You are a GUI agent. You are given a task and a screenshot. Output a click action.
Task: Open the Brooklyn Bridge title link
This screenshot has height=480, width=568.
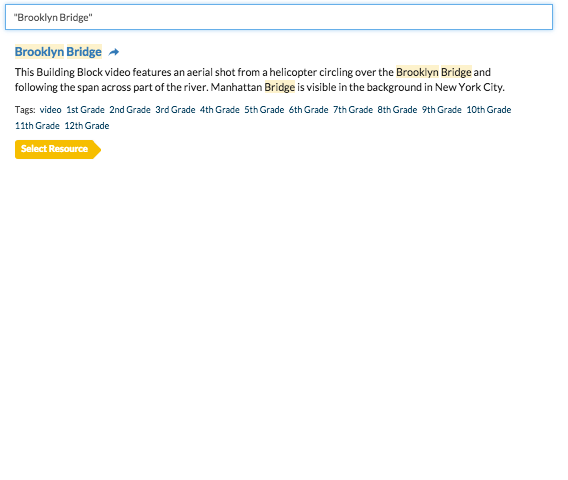click(58, 52)
